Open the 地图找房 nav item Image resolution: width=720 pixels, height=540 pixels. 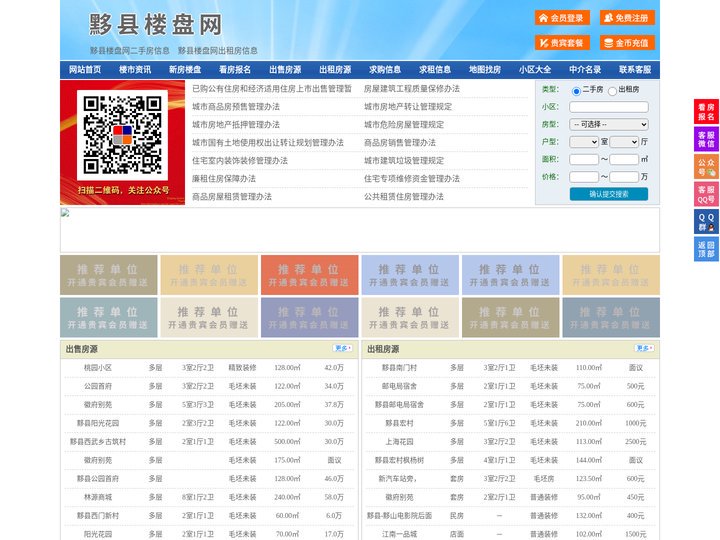click(485, 70)
